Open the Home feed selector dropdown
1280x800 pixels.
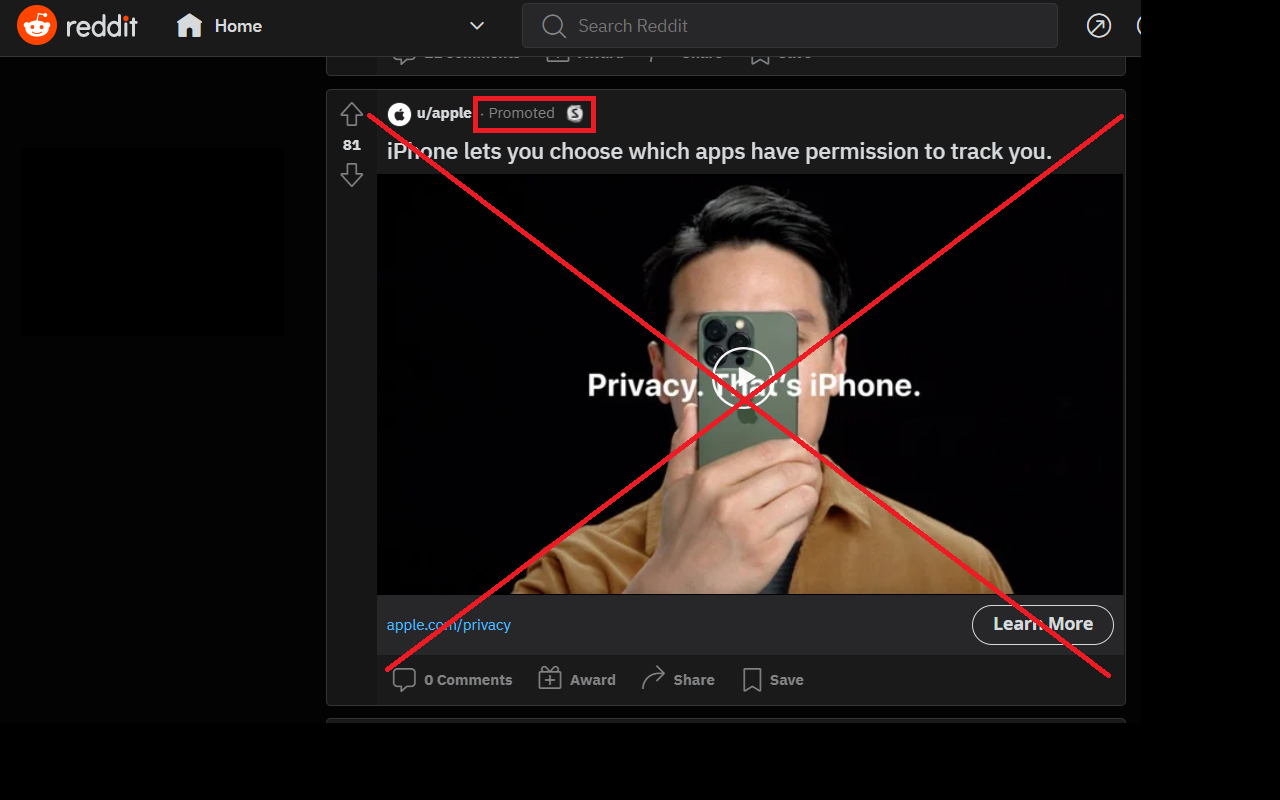(330, 26)
